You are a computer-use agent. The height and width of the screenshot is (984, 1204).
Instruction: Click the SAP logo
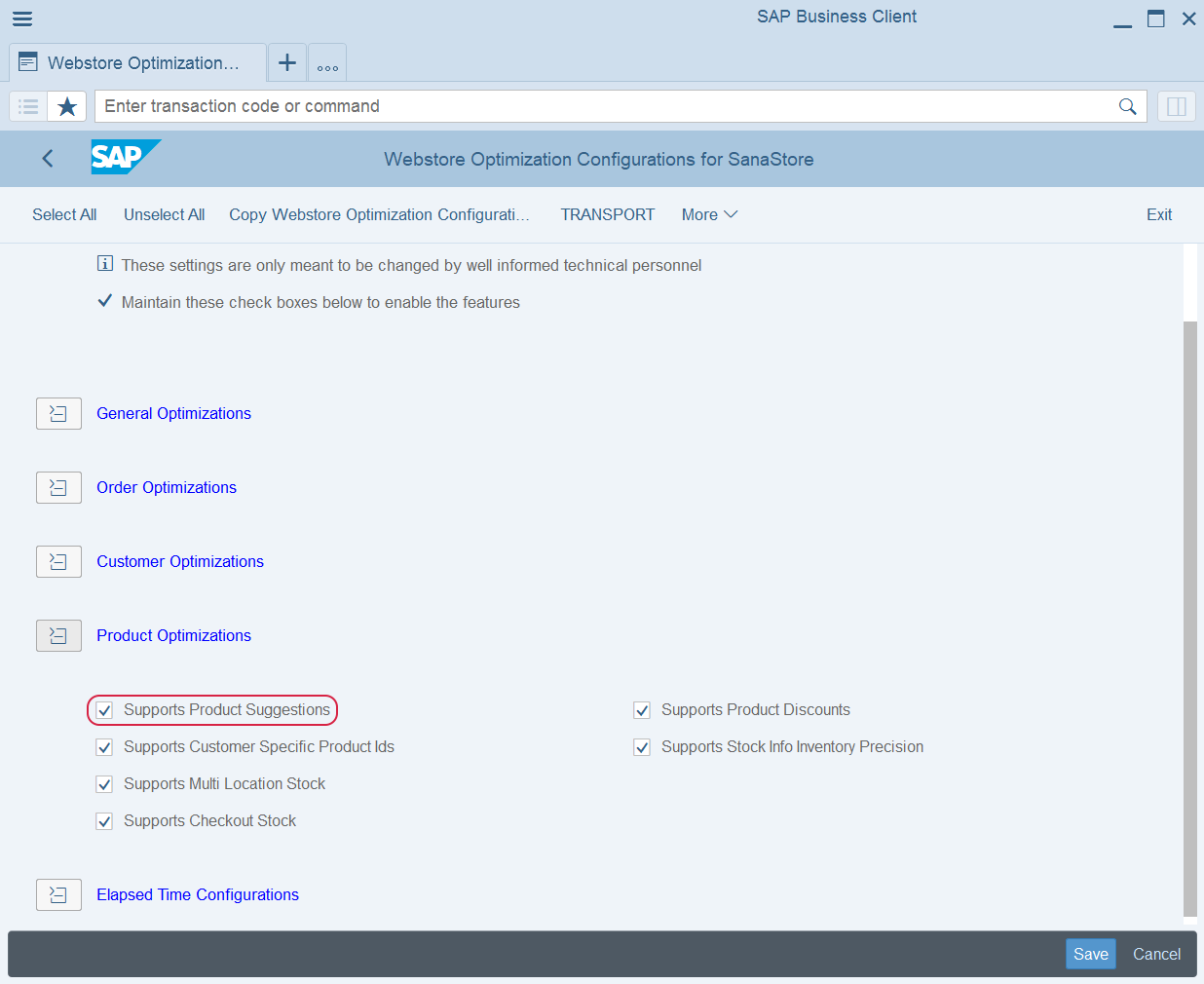coord(126,158)
